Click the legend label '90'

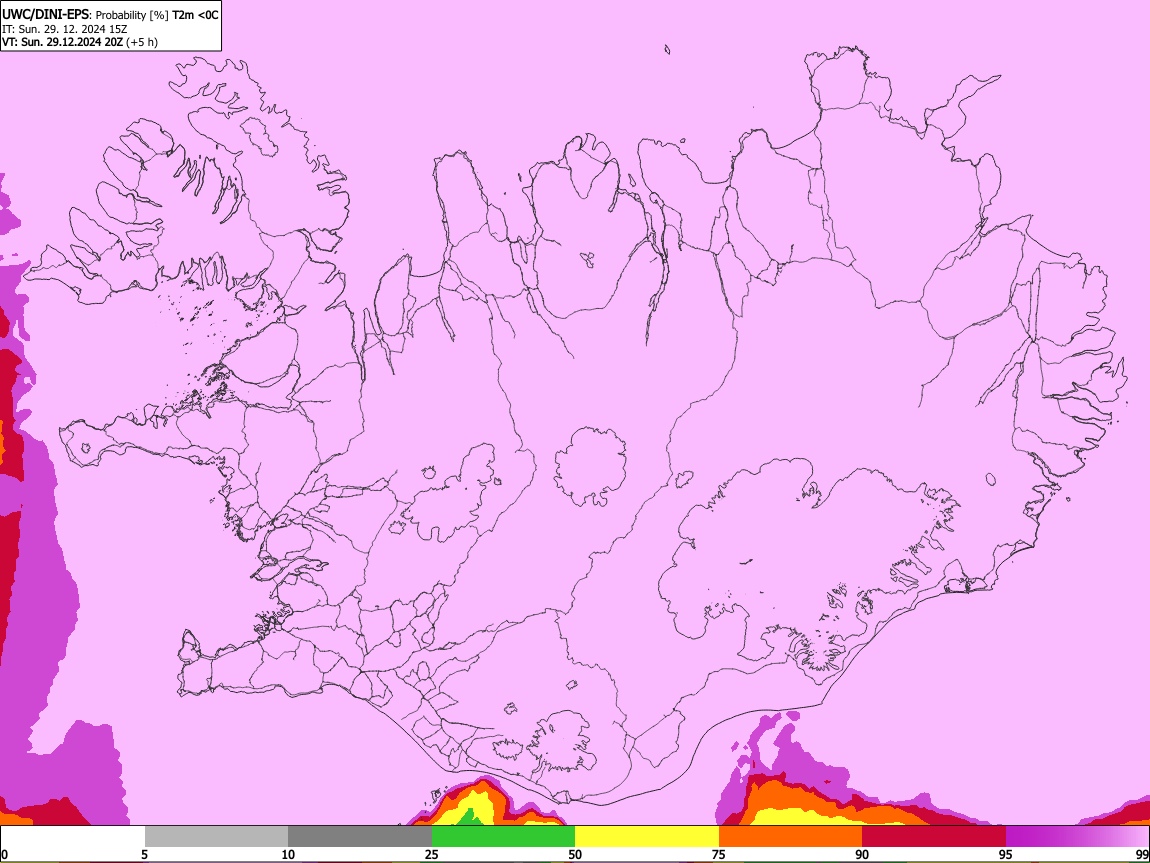click(x=862, y=854)
